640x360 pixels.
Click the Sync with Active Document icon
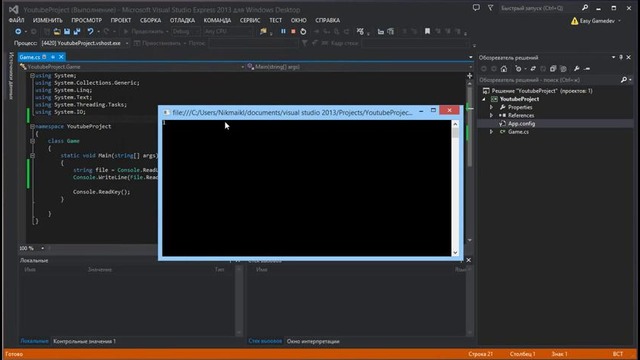[x=533, y=69]
